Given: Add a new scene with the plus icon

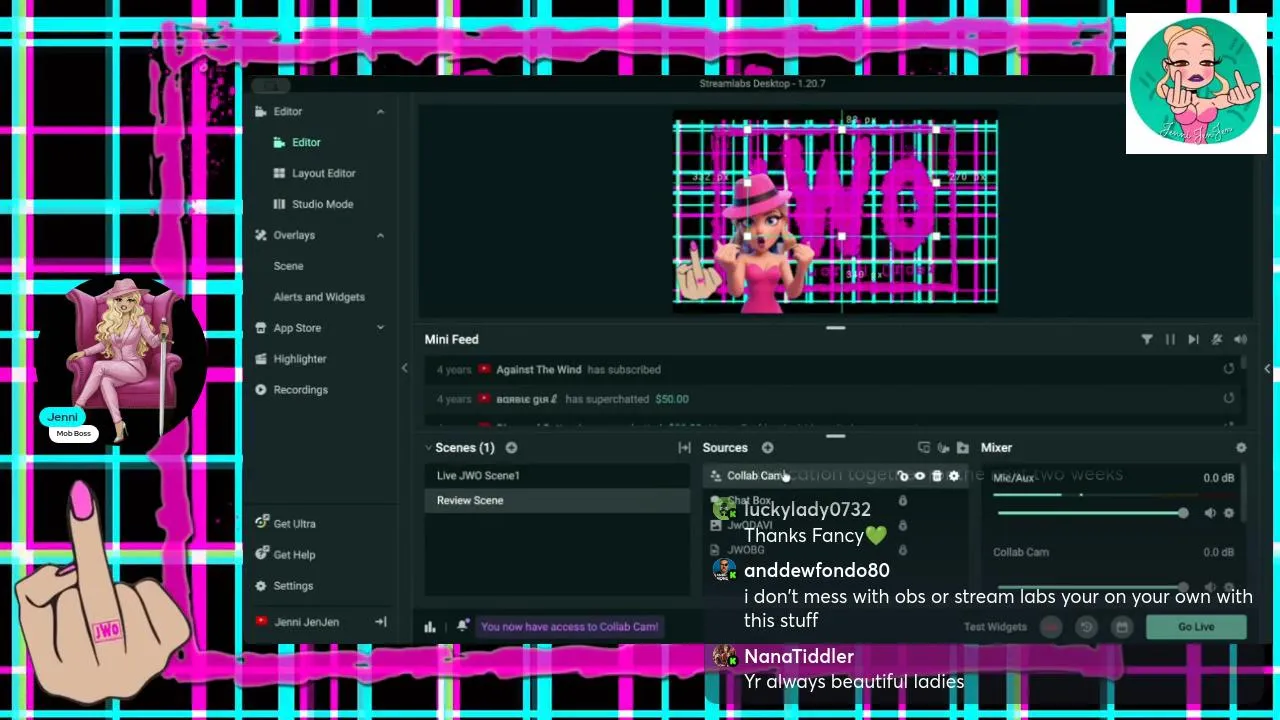Looking at the screenshot, I should pyautogui.click(x=511, y=448).
